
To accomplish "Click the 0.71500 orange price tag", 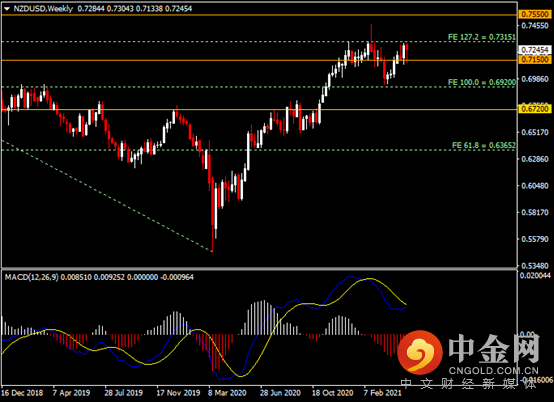I will click(x=535, y=59).
